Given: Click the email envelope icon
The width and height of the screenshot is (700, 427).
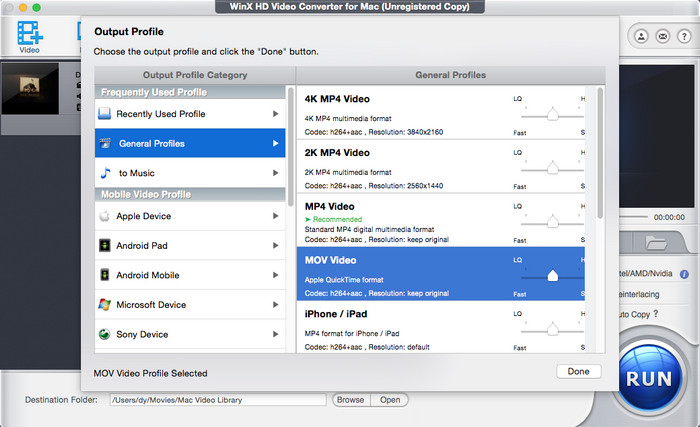Looking at the screenshot, I should pos(662,36).
